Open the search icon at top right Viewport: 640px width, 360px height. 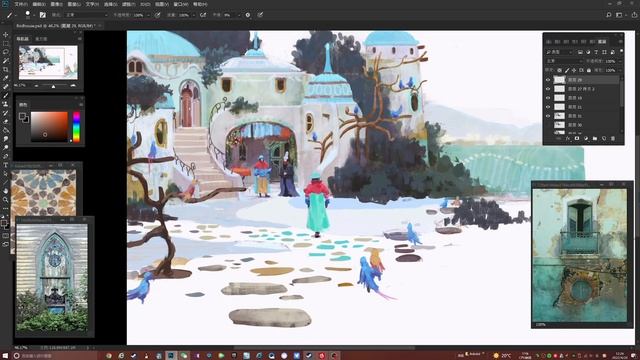(x=609, y=15)
